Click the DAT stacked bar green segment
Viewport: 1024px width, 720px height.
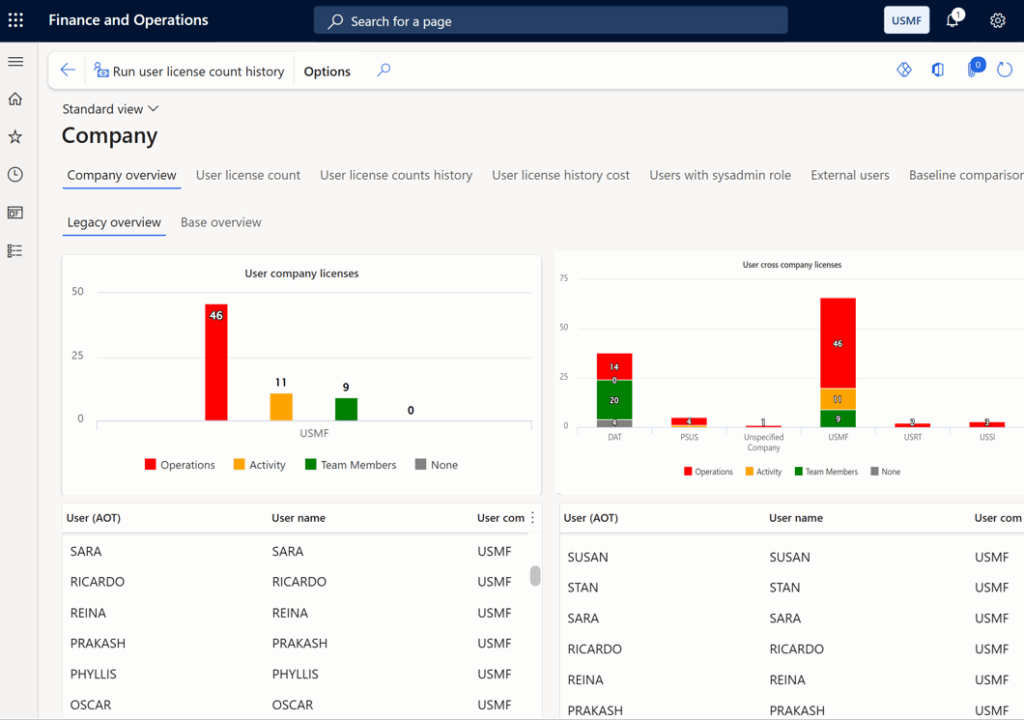pyautogui.click(x=614, y=400)
